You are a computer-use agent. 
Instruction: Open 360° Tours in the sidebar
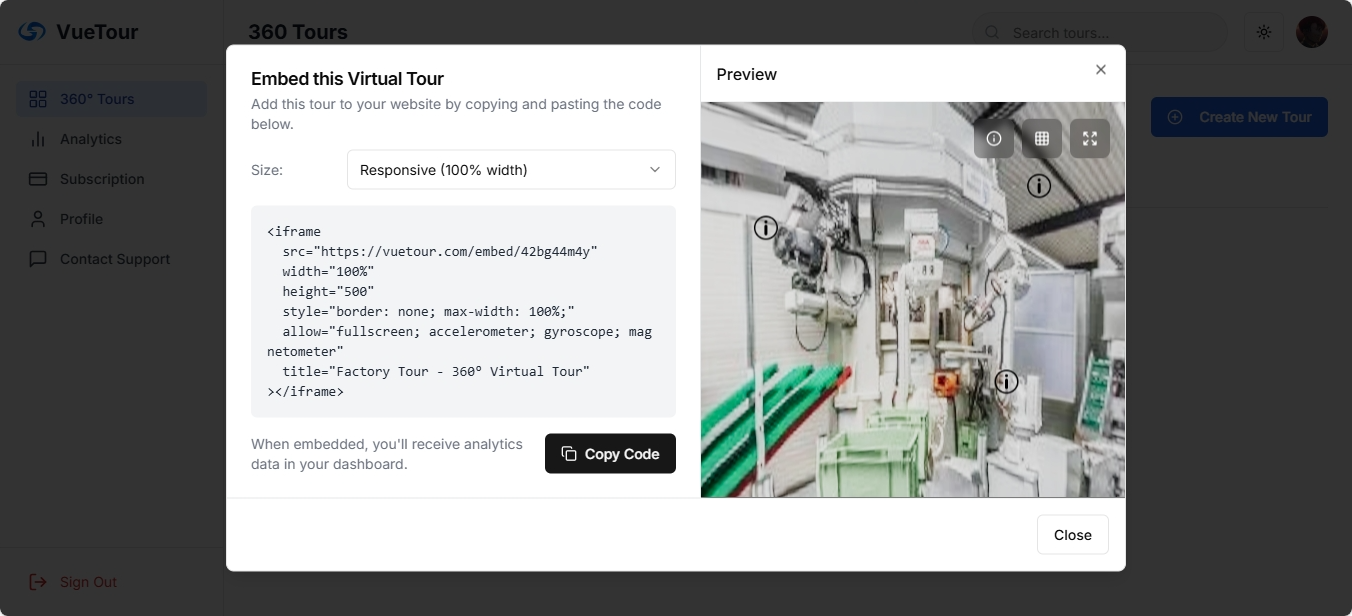coord(111,99)
